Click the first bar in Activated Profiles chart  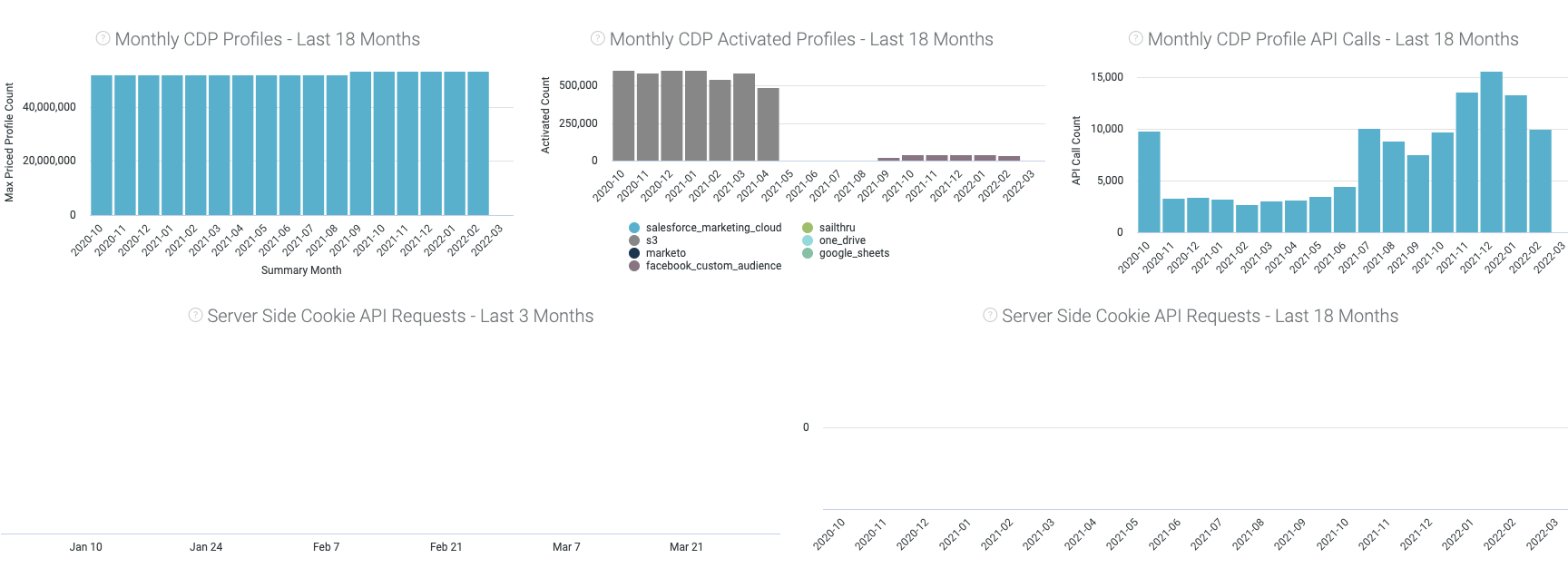point(623,116)
